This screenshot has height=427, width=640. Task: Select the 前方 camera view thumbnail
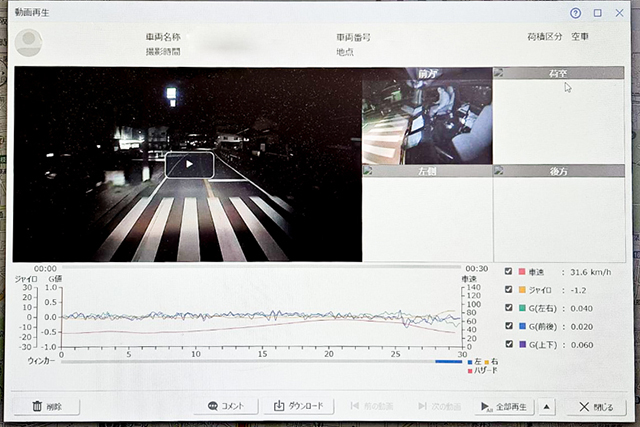coord(427,118)
